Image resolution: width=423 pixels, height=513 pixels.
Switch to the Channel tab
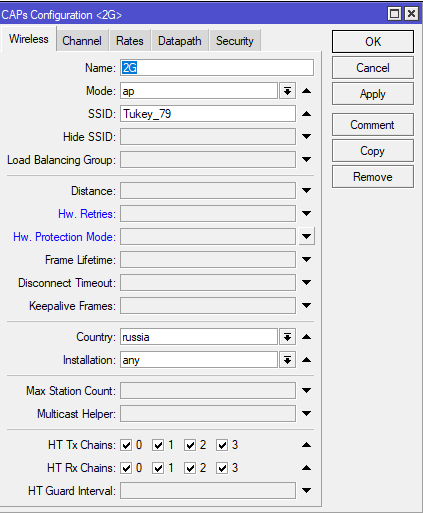[82, 41]
